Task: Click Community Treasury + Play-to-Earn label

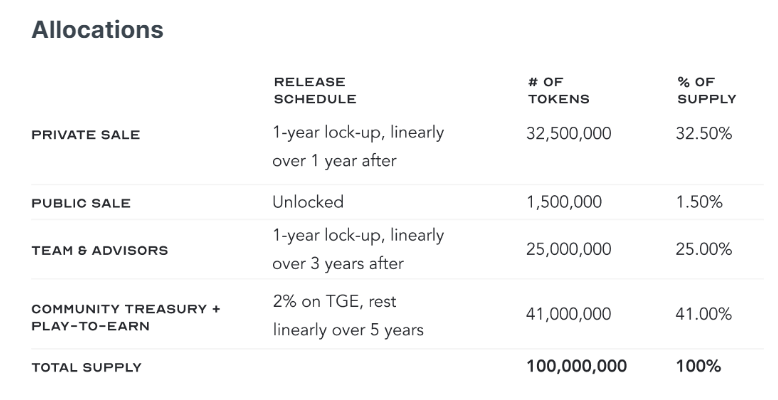Action: (x=126, y=318)
